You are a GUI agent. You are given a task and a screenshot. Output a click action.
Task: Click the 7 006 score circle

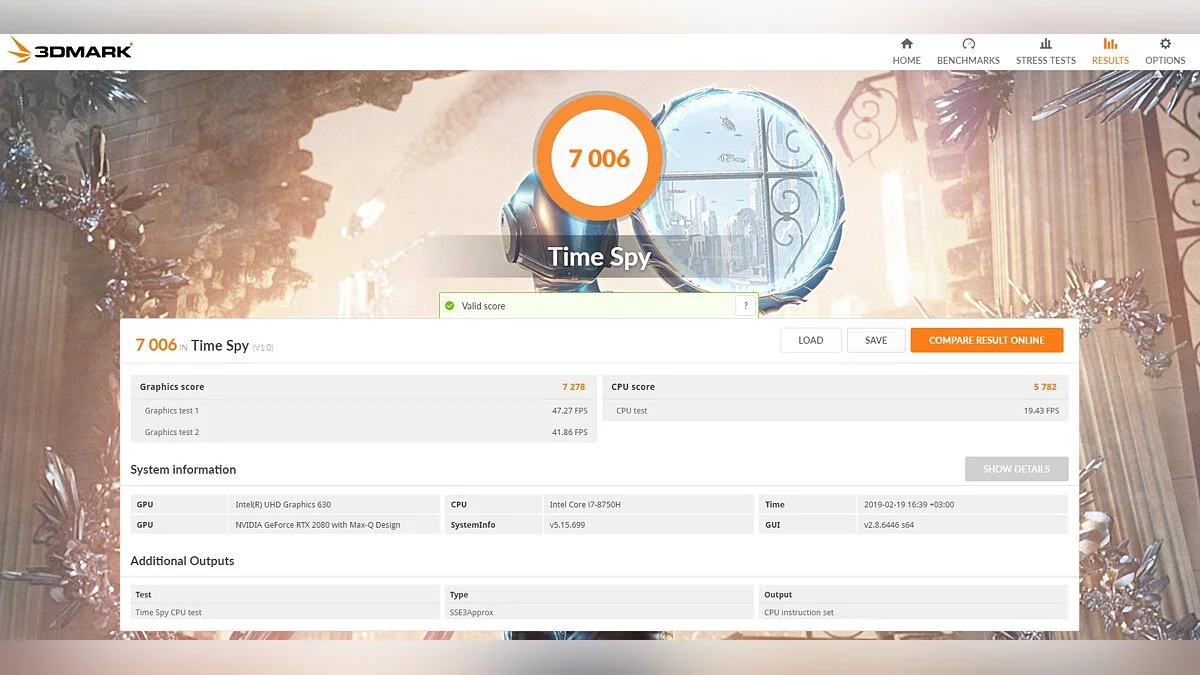point(599,158)
